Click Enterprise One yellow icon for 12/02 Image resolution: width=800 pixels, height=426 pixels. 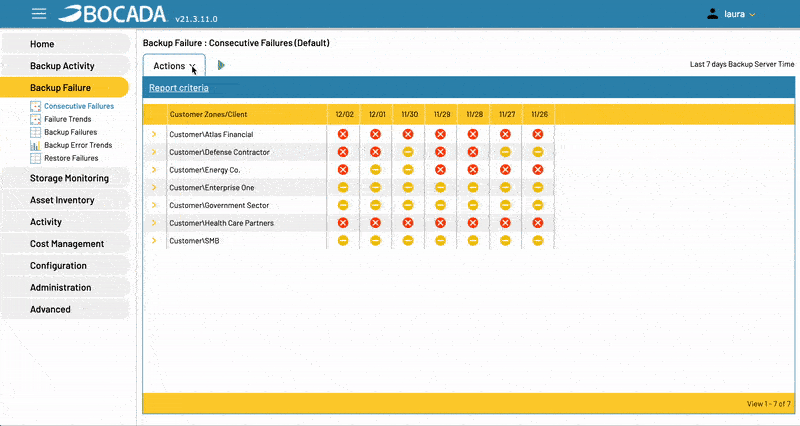343,187
